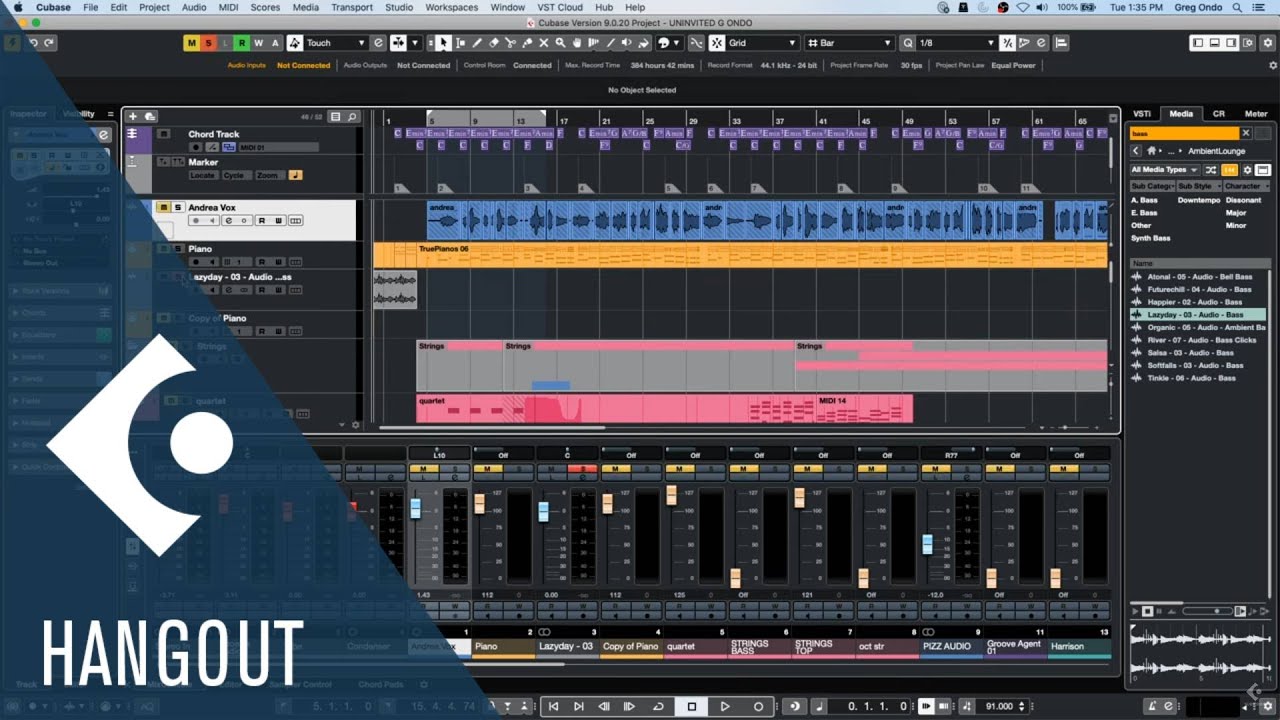Toggle global Write W automation button

[258, 43]
